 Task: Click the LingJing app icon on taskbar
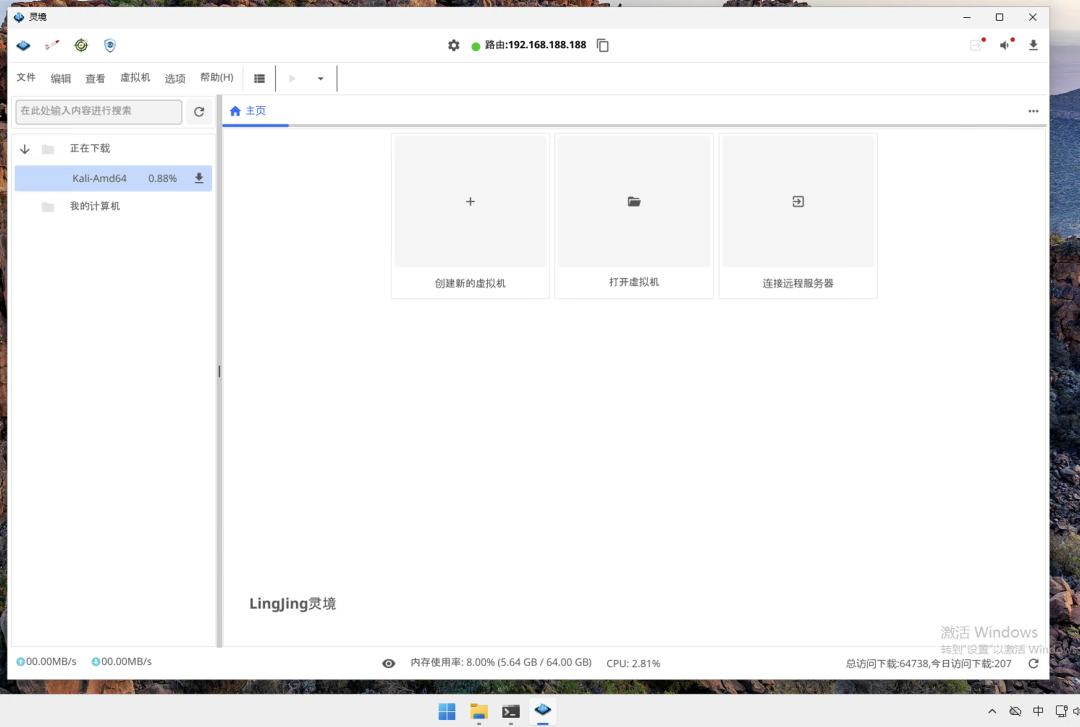543,710
